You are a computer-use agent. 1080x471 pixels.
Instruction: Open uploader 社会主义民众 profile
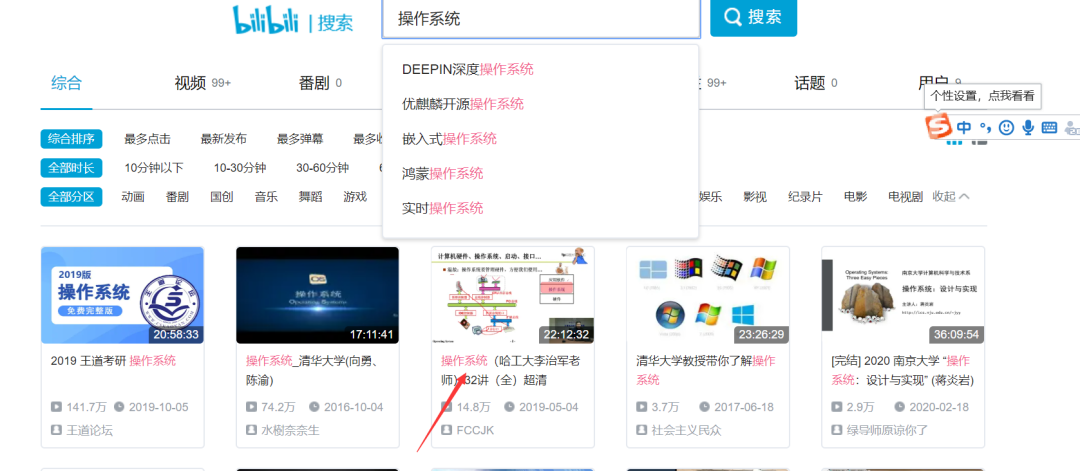click(687, 430)
